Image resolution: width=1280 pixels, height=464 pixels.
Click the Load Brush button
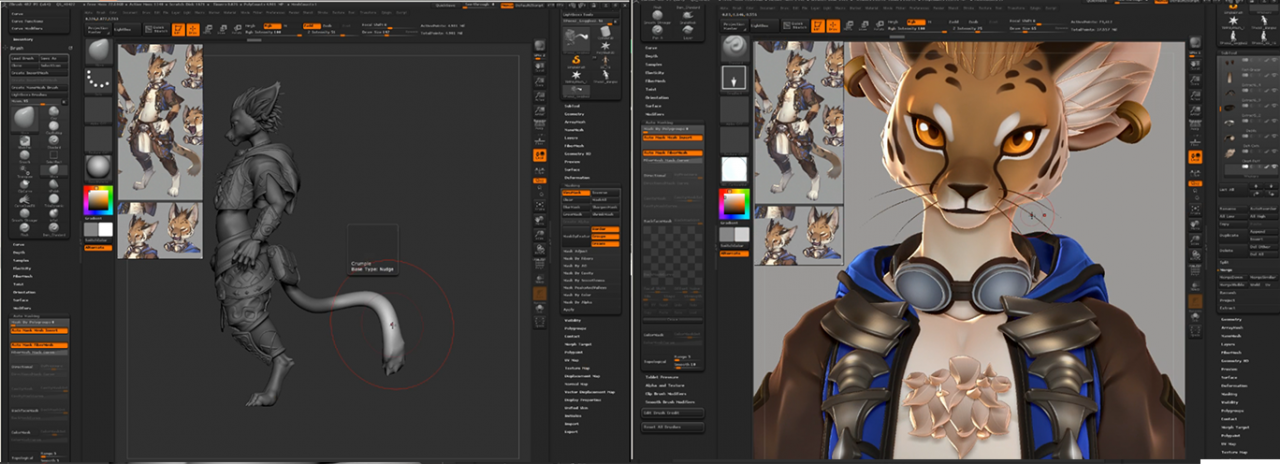pyautogui.click(x=24, y=58)
